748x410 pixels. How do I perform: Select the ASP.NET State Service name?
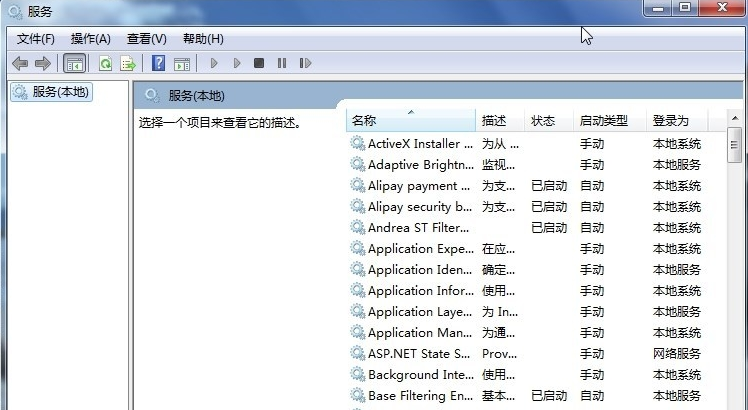419,353
